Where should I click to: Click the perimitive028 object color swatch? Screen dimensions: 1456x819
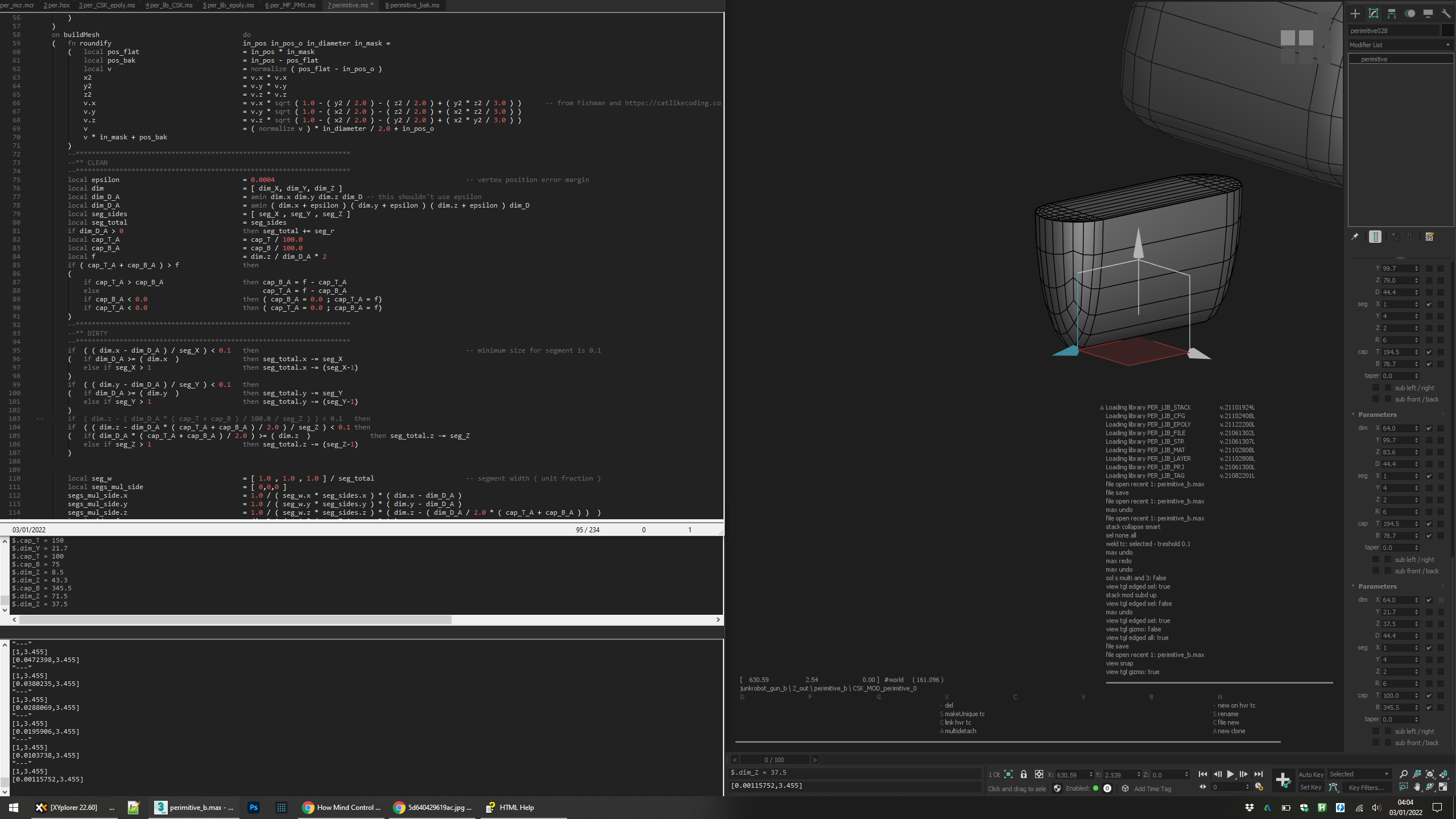coord(1448,31)
